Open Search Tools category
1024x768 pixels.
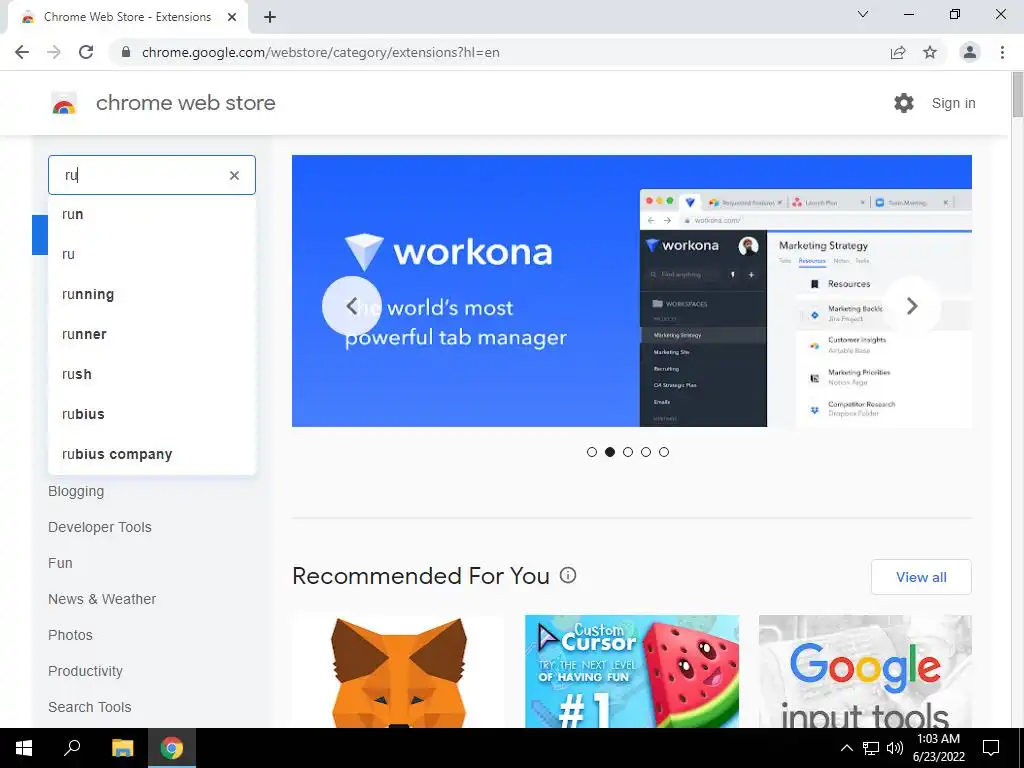click(x=89, y=707)
